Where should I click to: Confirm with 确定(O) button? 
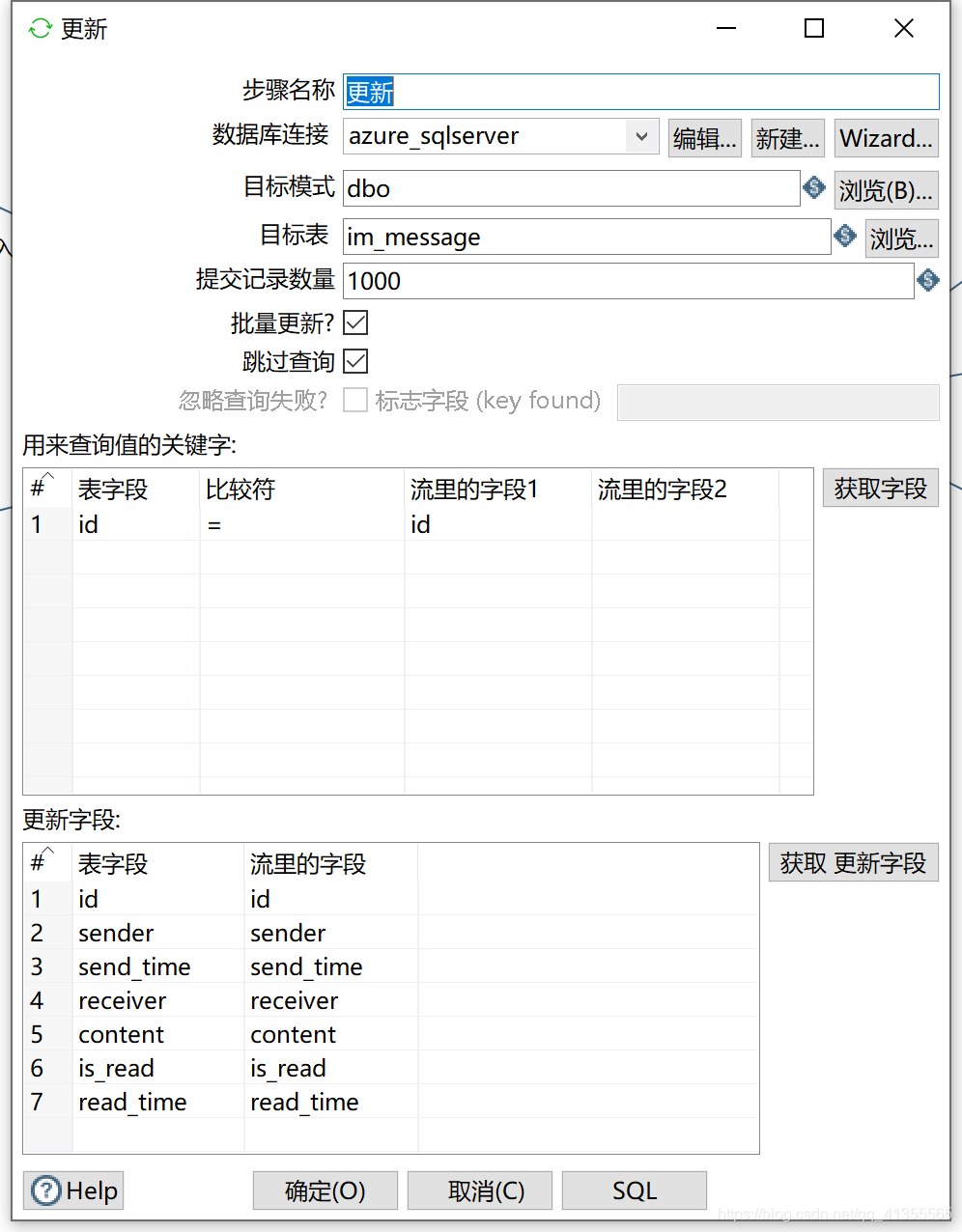325,1190
